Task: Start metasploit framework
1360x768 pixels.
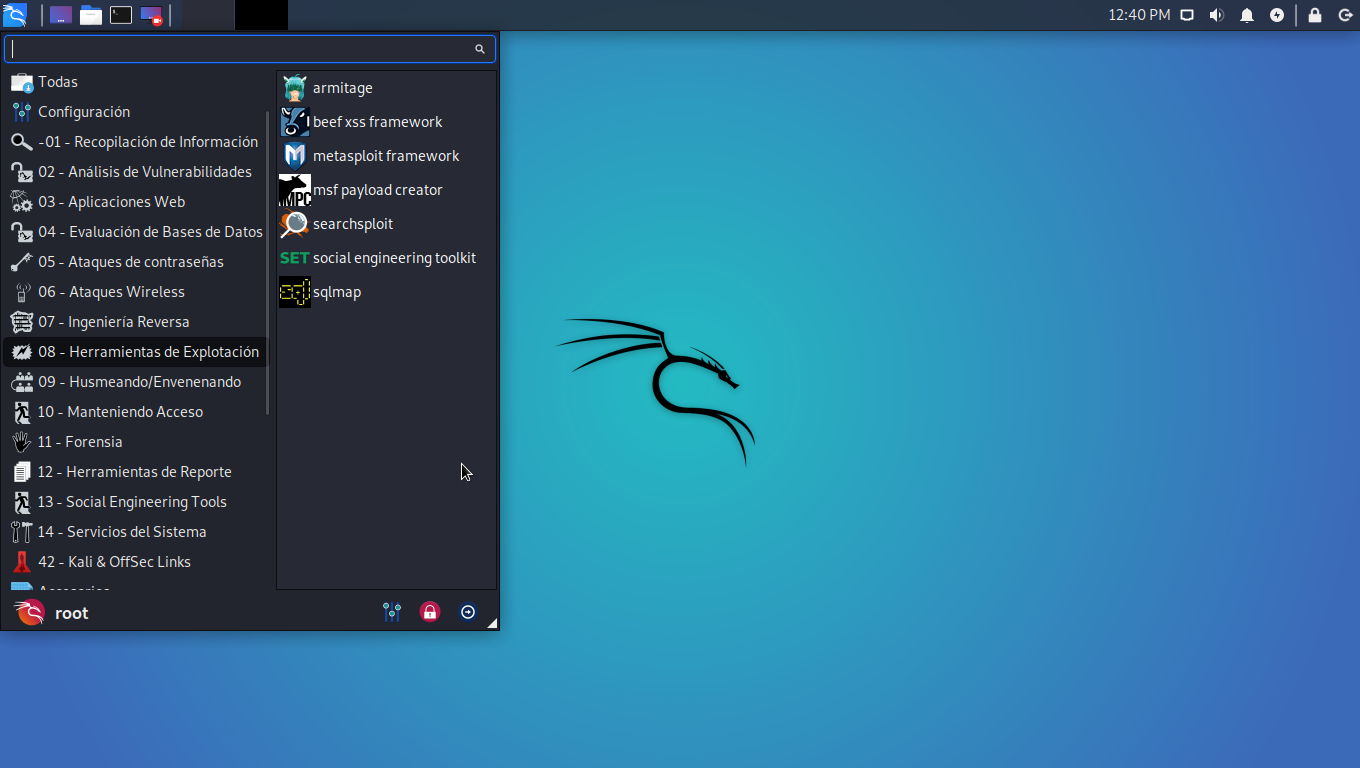Action: [x=386, y=156]
